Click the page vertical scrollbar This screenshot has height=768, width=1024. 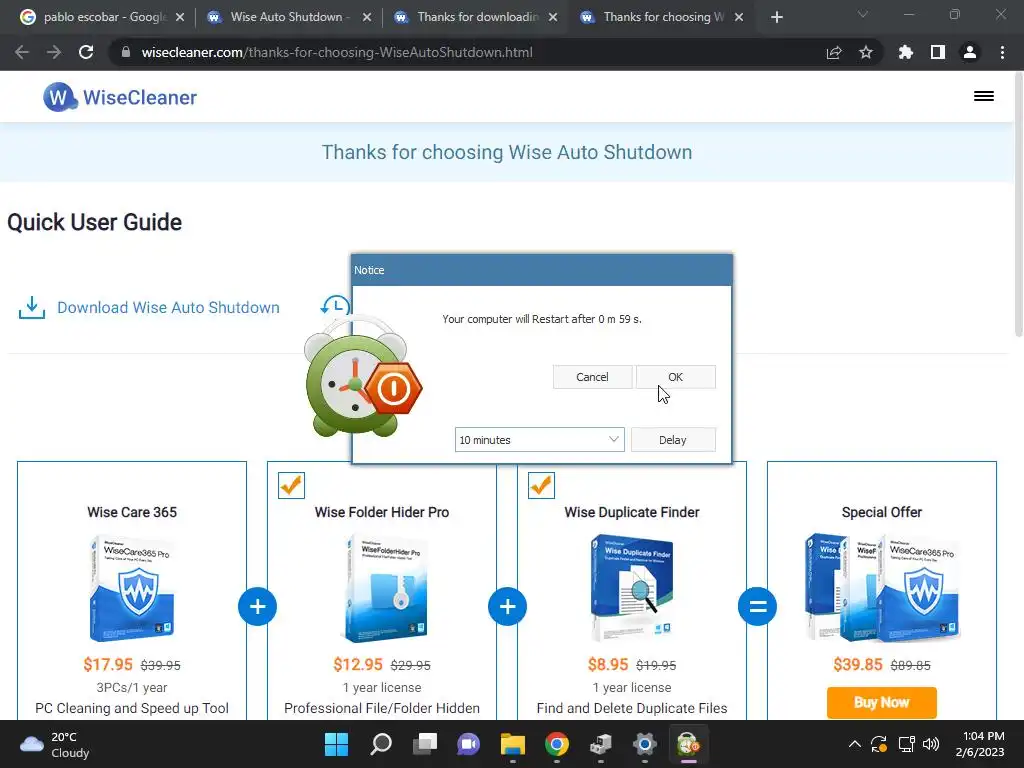click(x=1019, y=206)
